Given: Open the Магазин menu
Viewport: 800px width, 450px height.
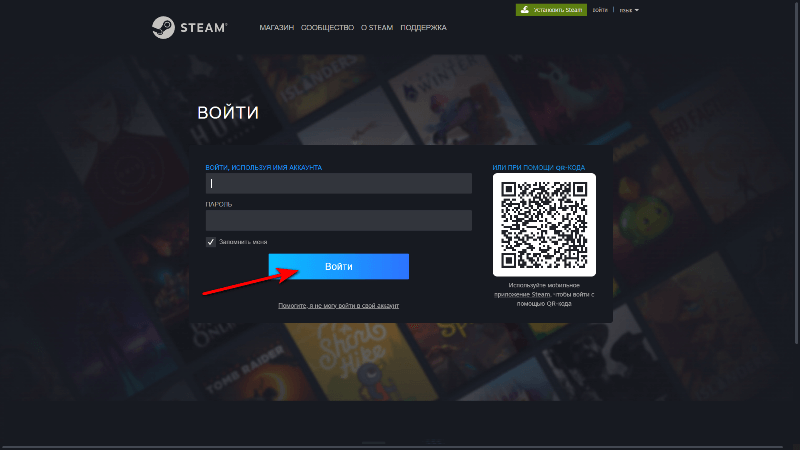Looking at the screenshot, I should coord(277,28).
